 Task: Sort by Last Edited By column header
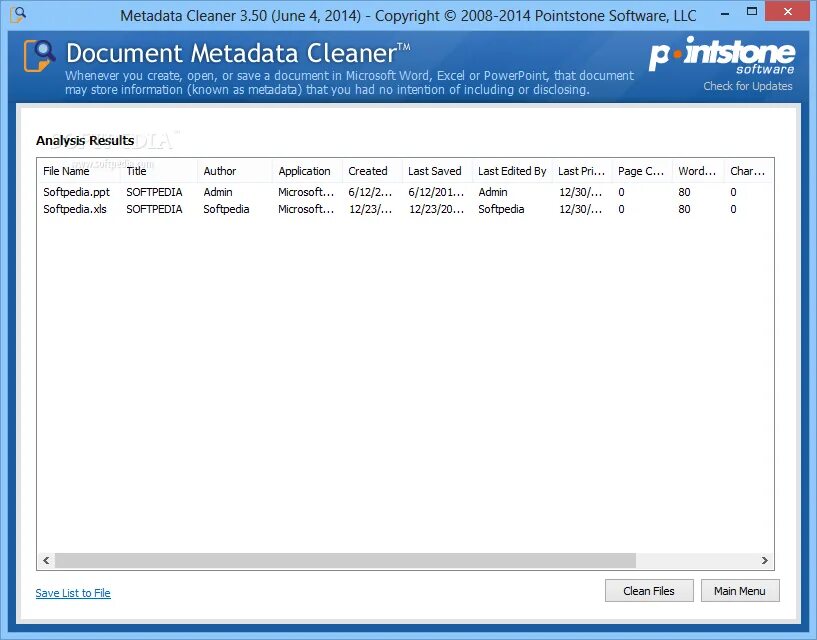click(x=512, y=171)
